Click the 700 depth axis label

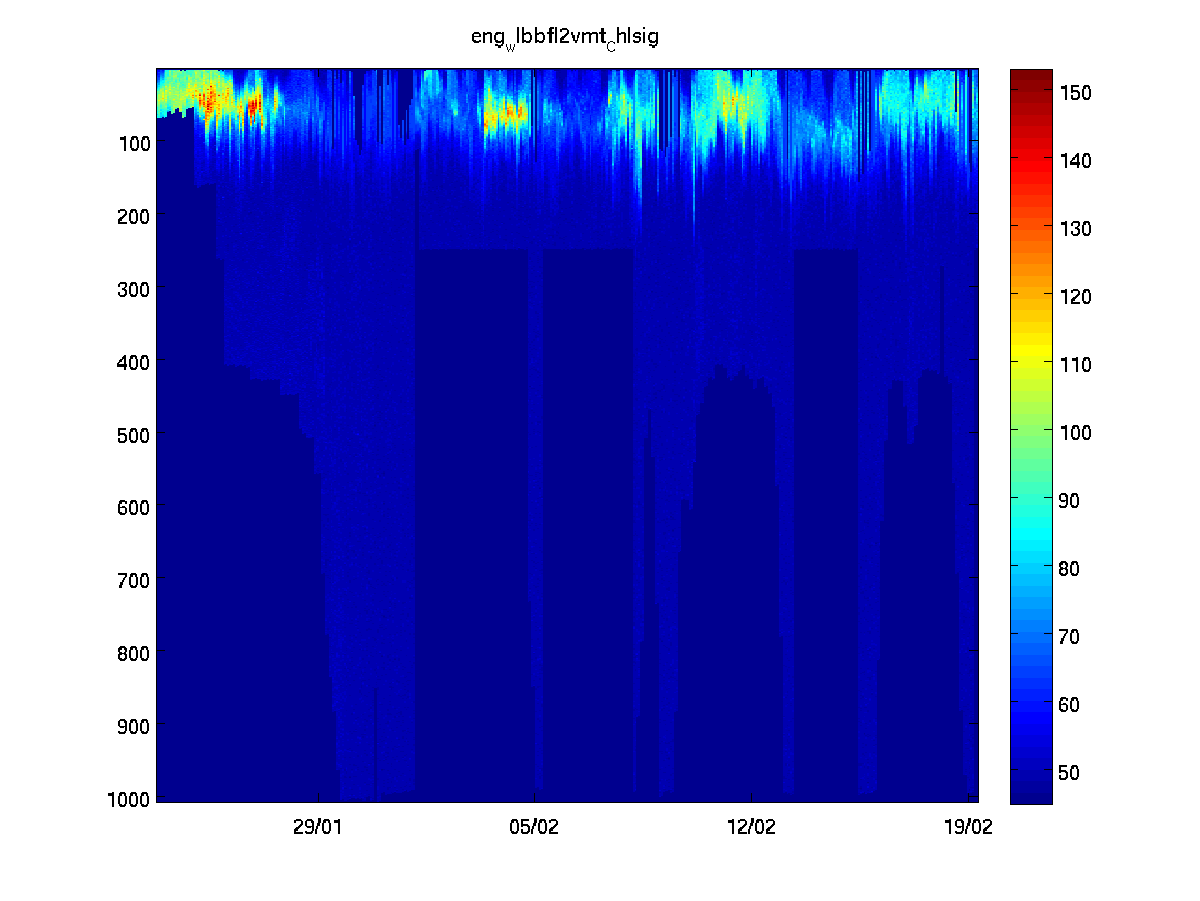[x=135, y=580]
